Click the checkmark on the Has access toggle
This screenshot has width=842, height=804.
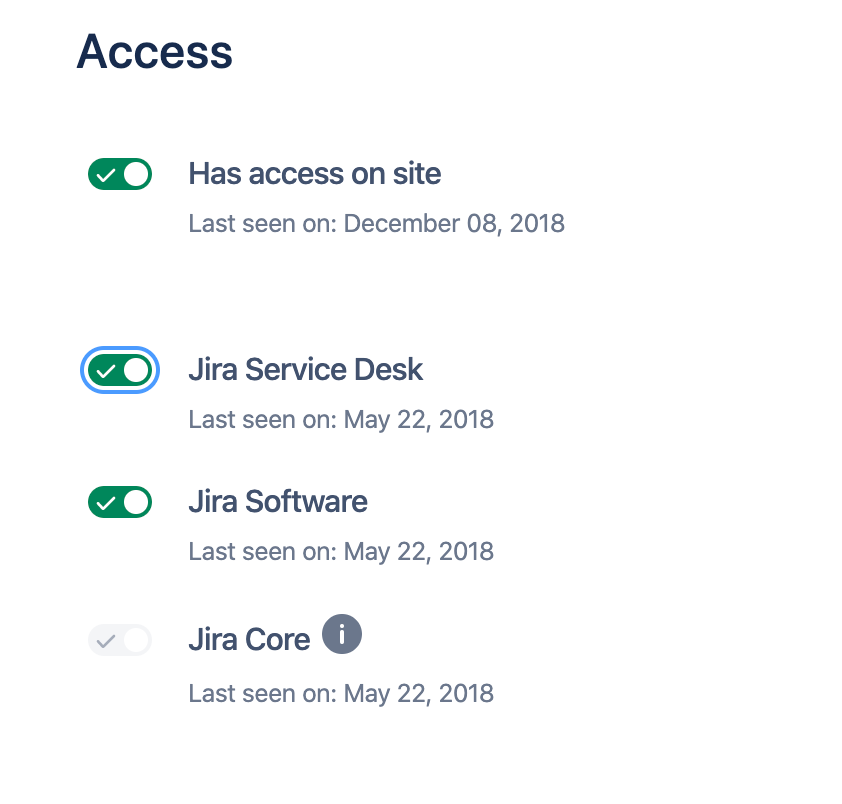pos(108,173)
